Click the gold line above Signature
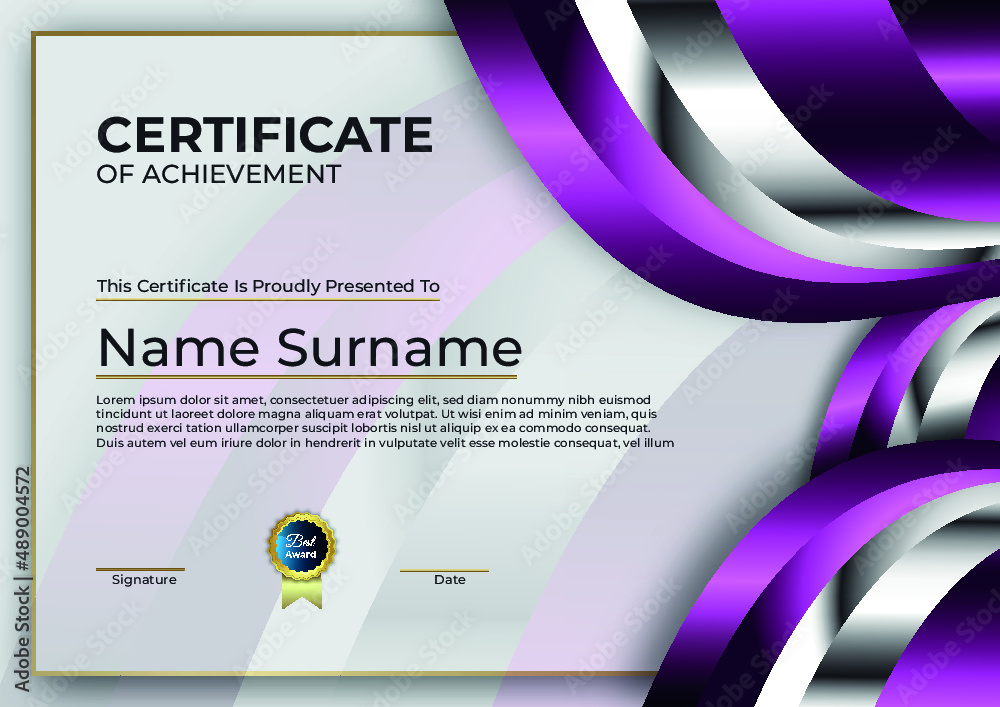 pos(140,569)
